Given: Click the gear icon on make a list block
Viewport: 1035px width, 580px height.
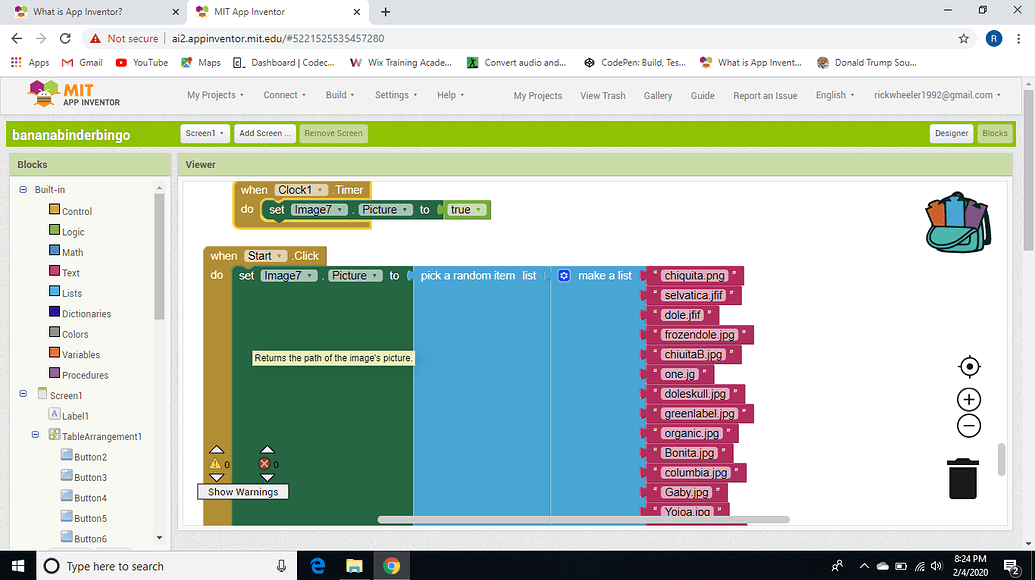Looking at the screenshot, I should click(564, 276).
